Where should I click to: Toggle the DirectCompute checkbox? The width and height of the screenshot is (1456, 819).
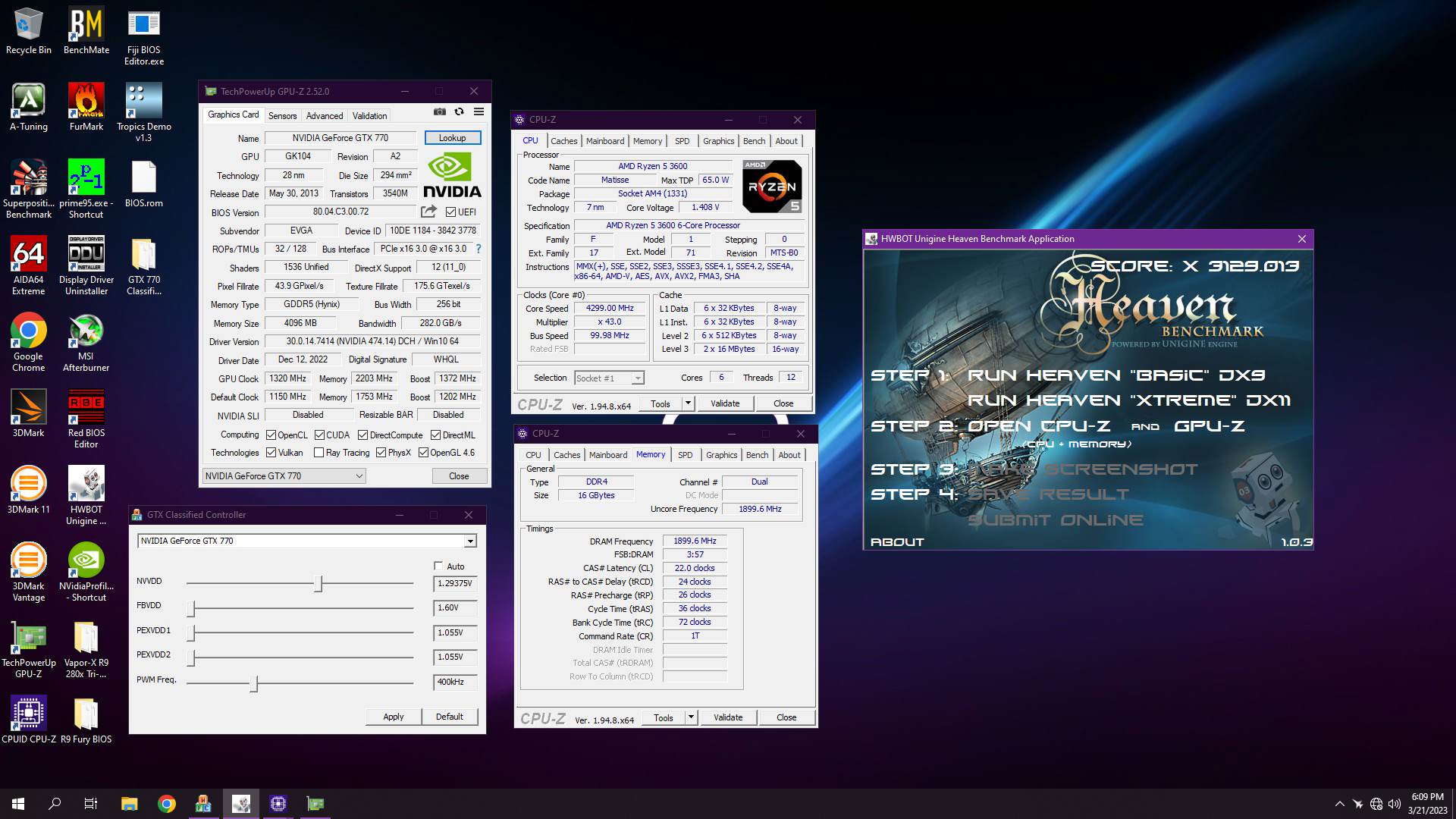362,435
